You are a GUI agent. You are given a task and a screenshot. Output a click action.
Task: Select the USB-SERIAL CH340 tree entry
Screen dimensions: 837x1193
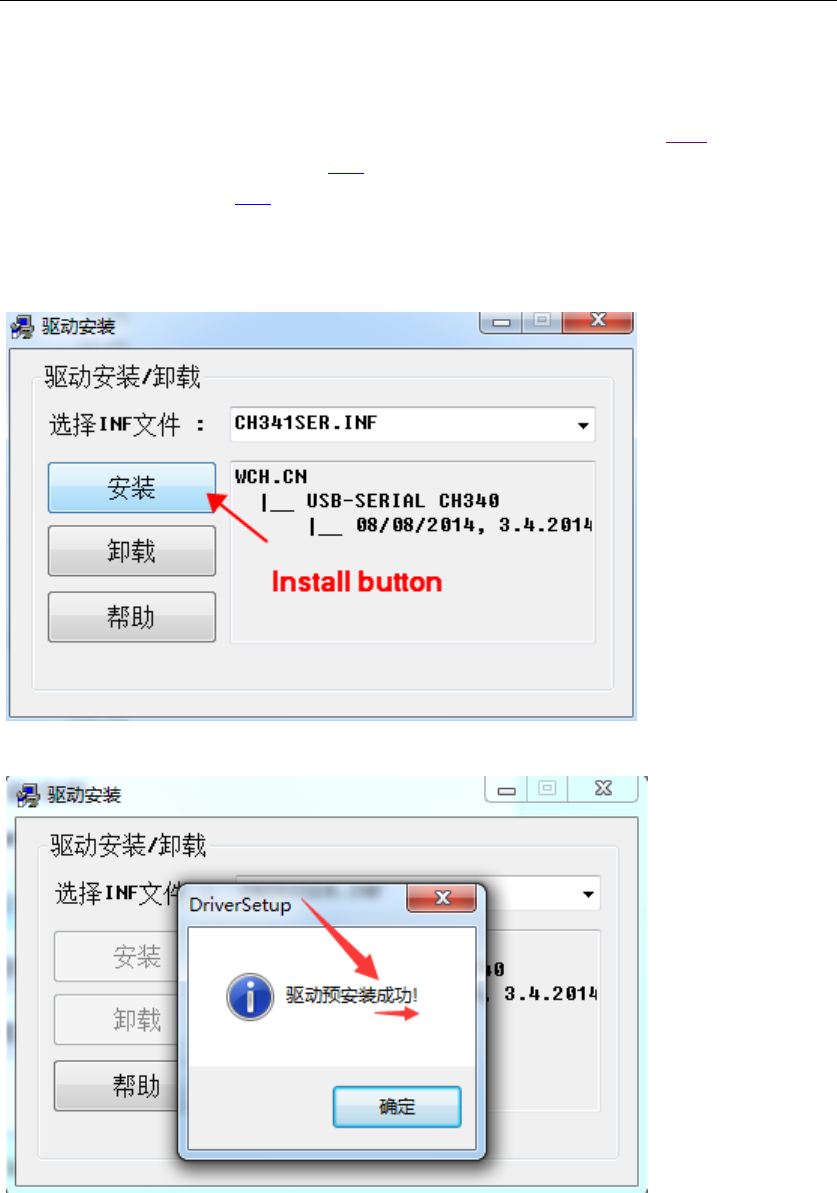click(403, 501)
